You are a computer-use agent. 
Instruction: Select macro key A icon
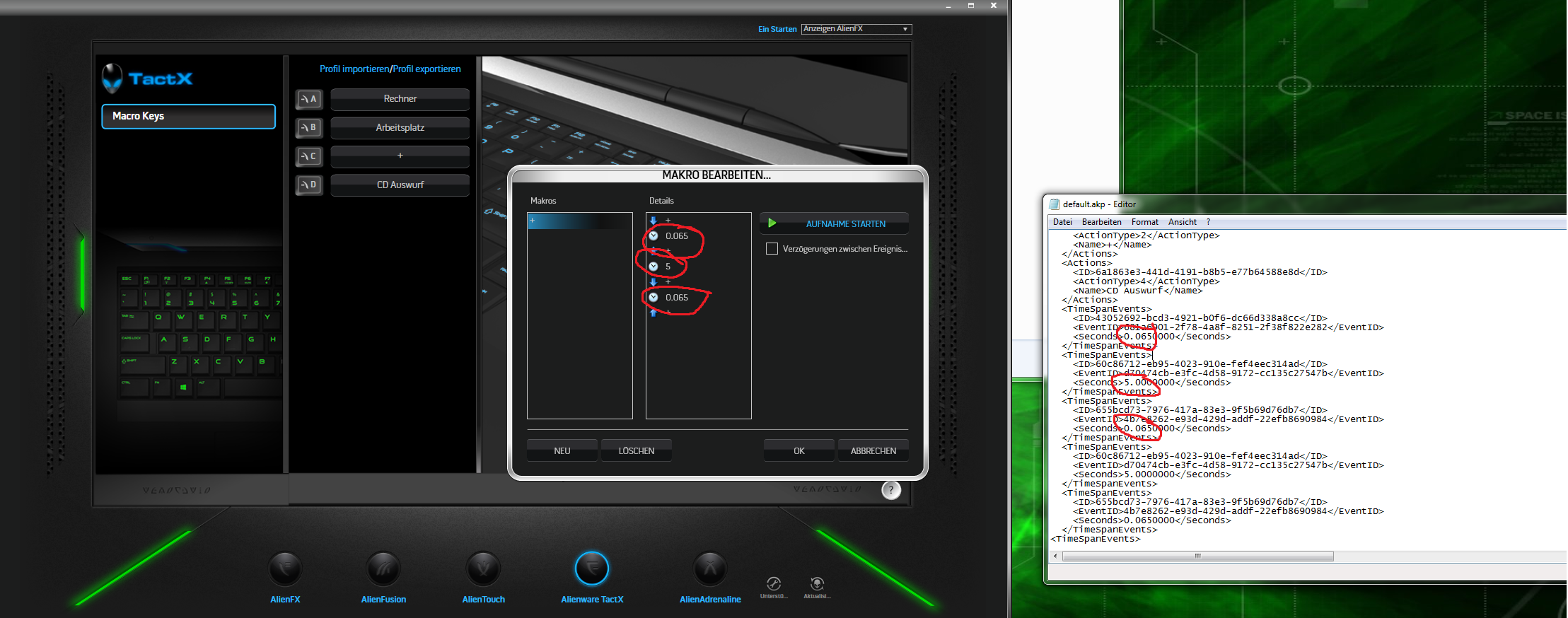tap(309, 99)
